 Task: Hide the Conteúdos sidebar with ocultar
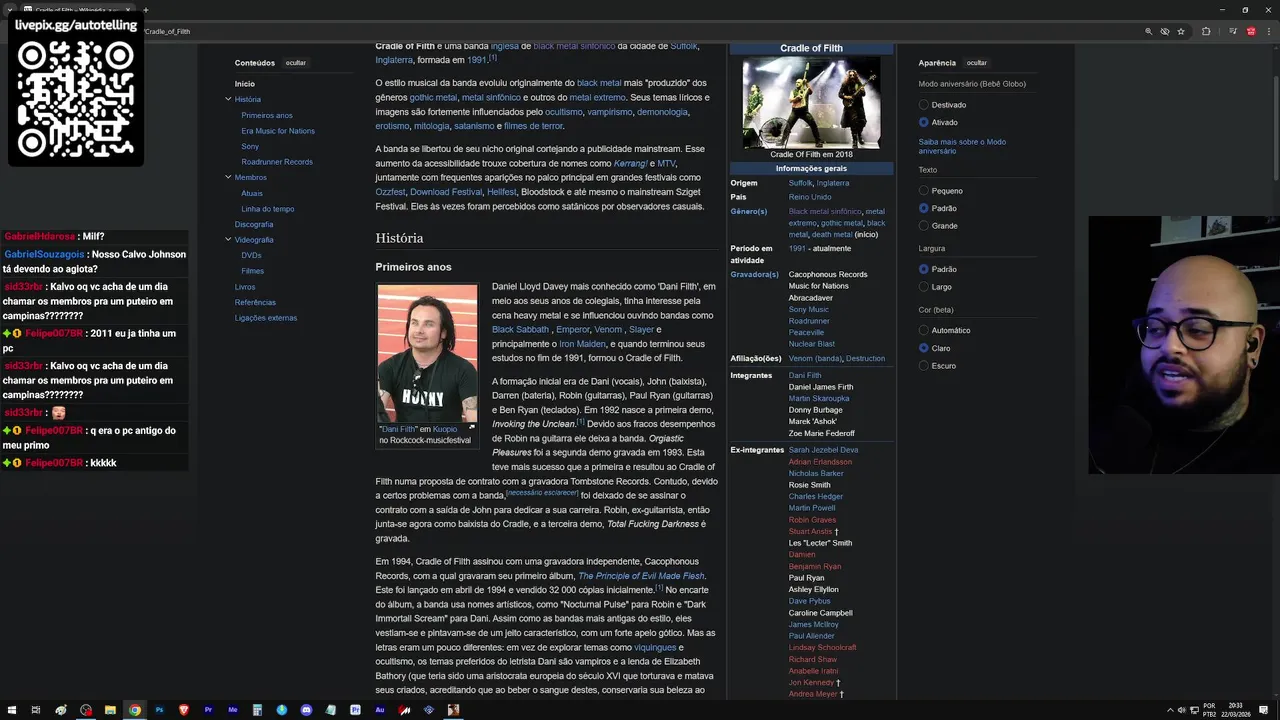tap(296, 63)
